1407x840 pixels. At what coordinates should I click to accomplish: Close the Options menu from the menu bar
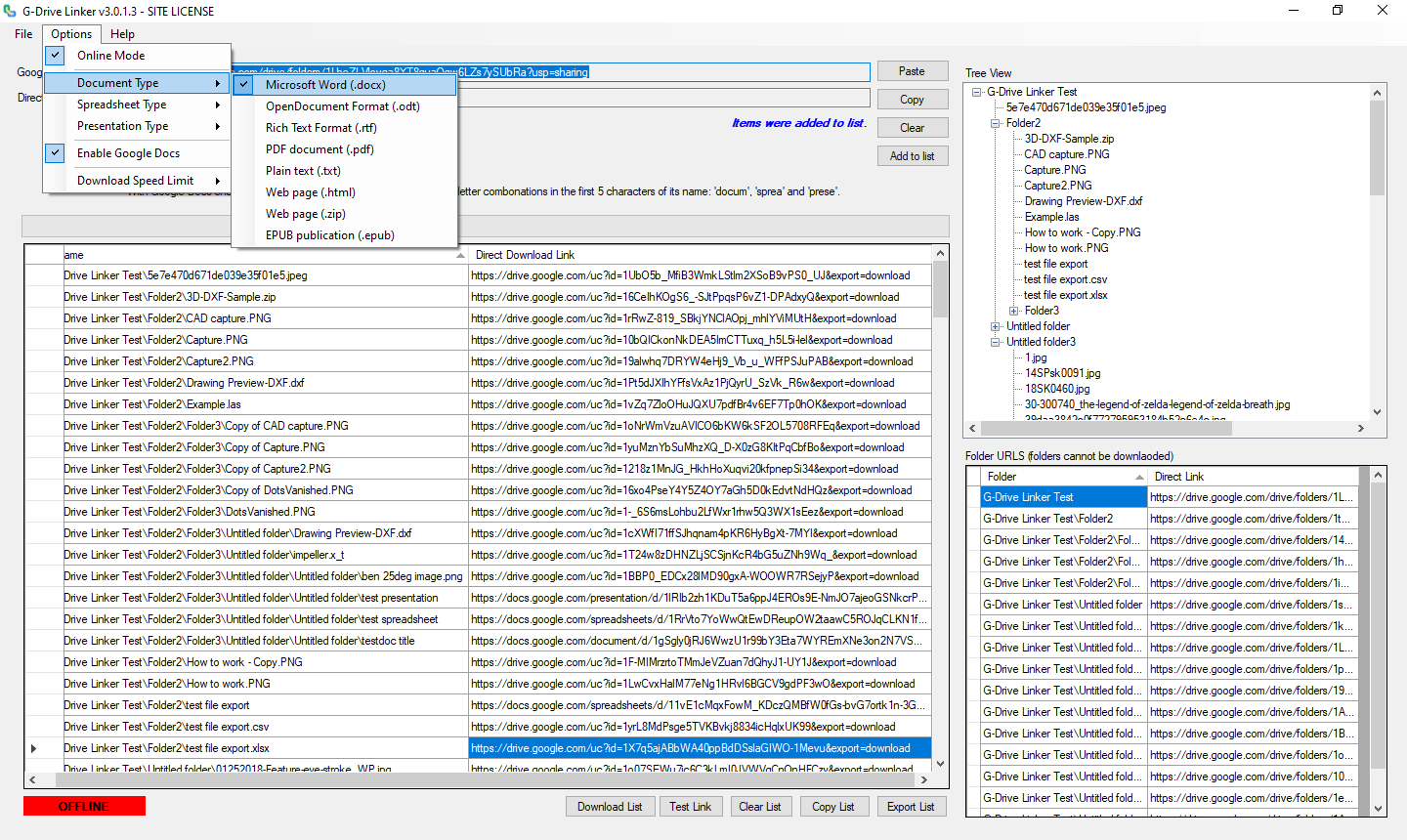pyautogui.click(x=71, y=33)
